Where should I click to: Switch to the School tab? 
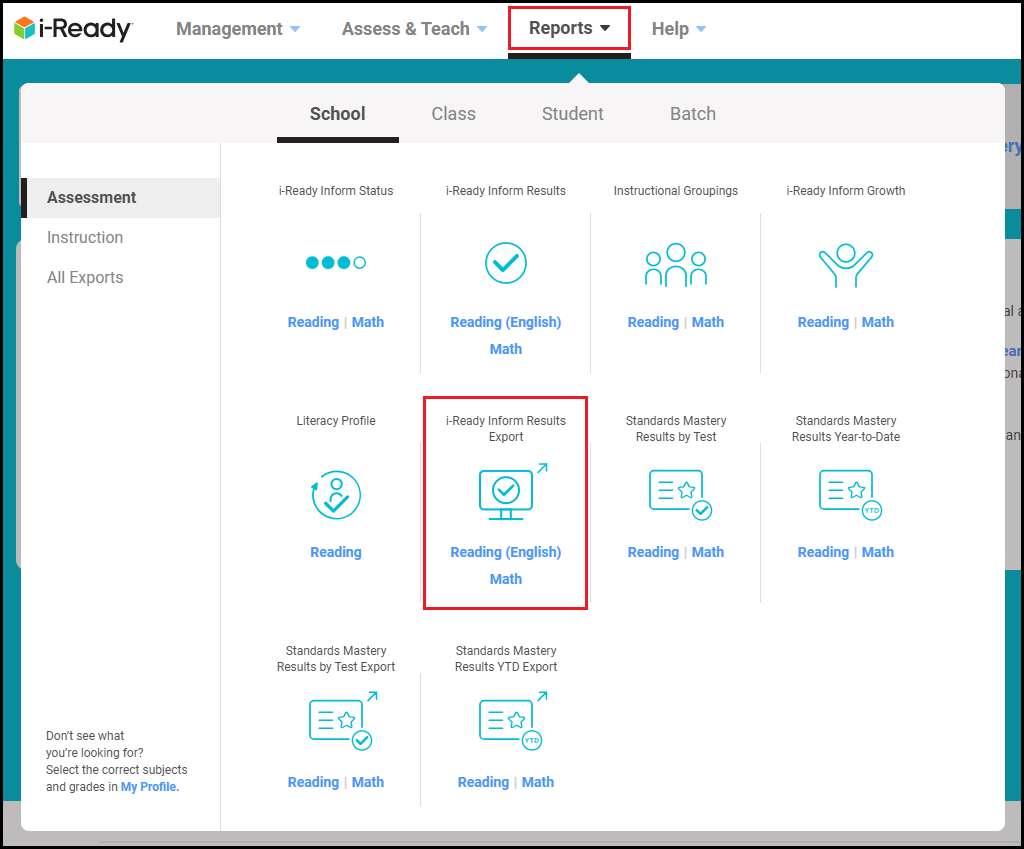tap(338, 114)
